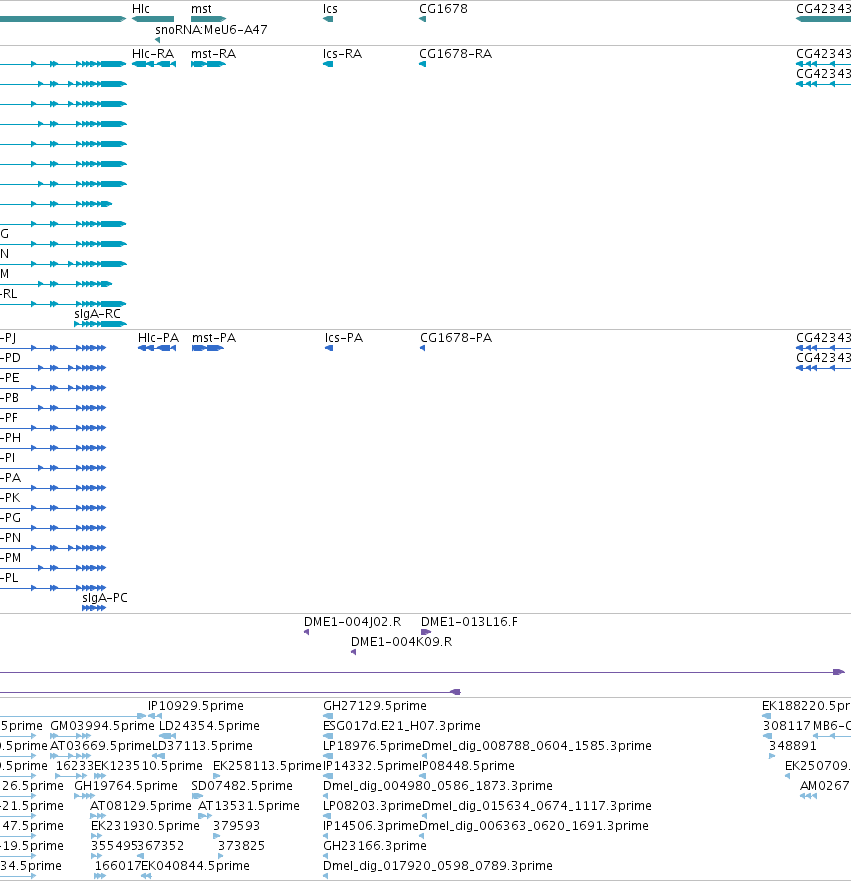Click the 308117 feature label
The width and height of the screenshot is (851, 881).
pyautogui.click(x=786, y=726)
